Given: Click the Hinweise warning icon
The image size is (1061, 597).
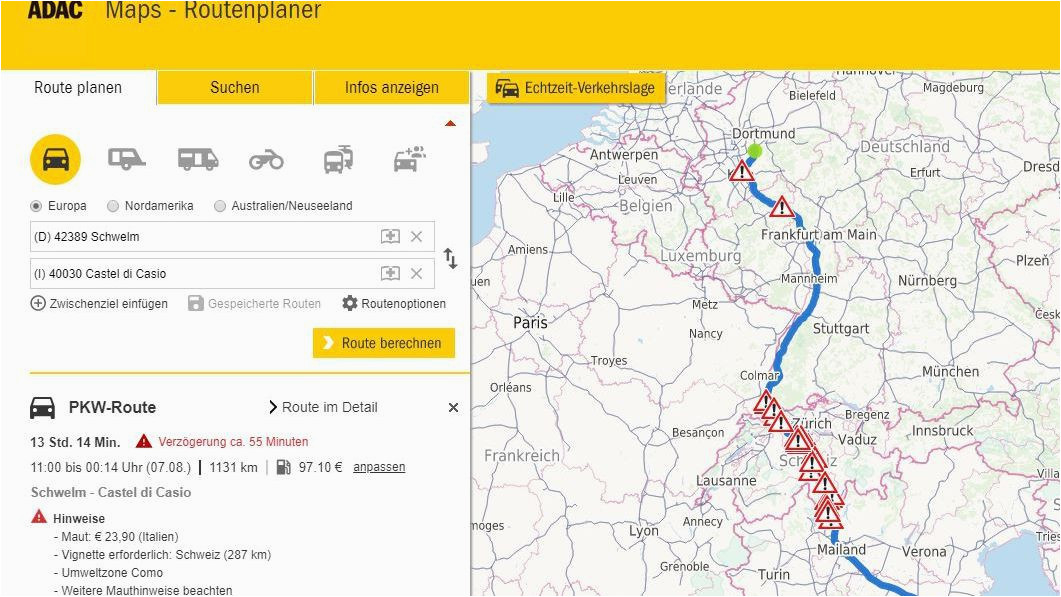Looking at the screenshot, I should click(39, 517).
